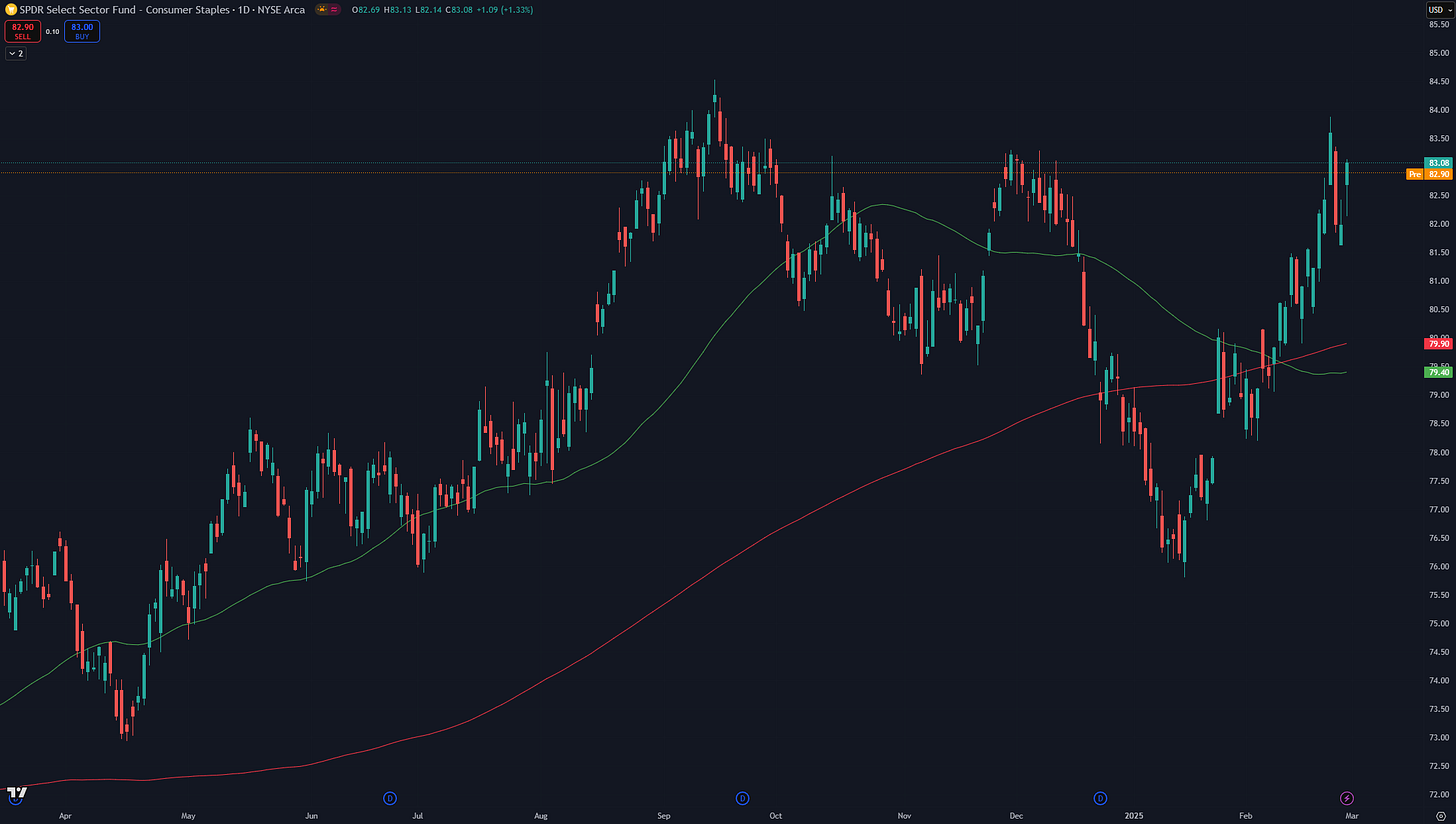Viewport: 1456px width, 824px height.
Task: Click the purple lightning event marker near Mar
Action: coord(1346,797)
